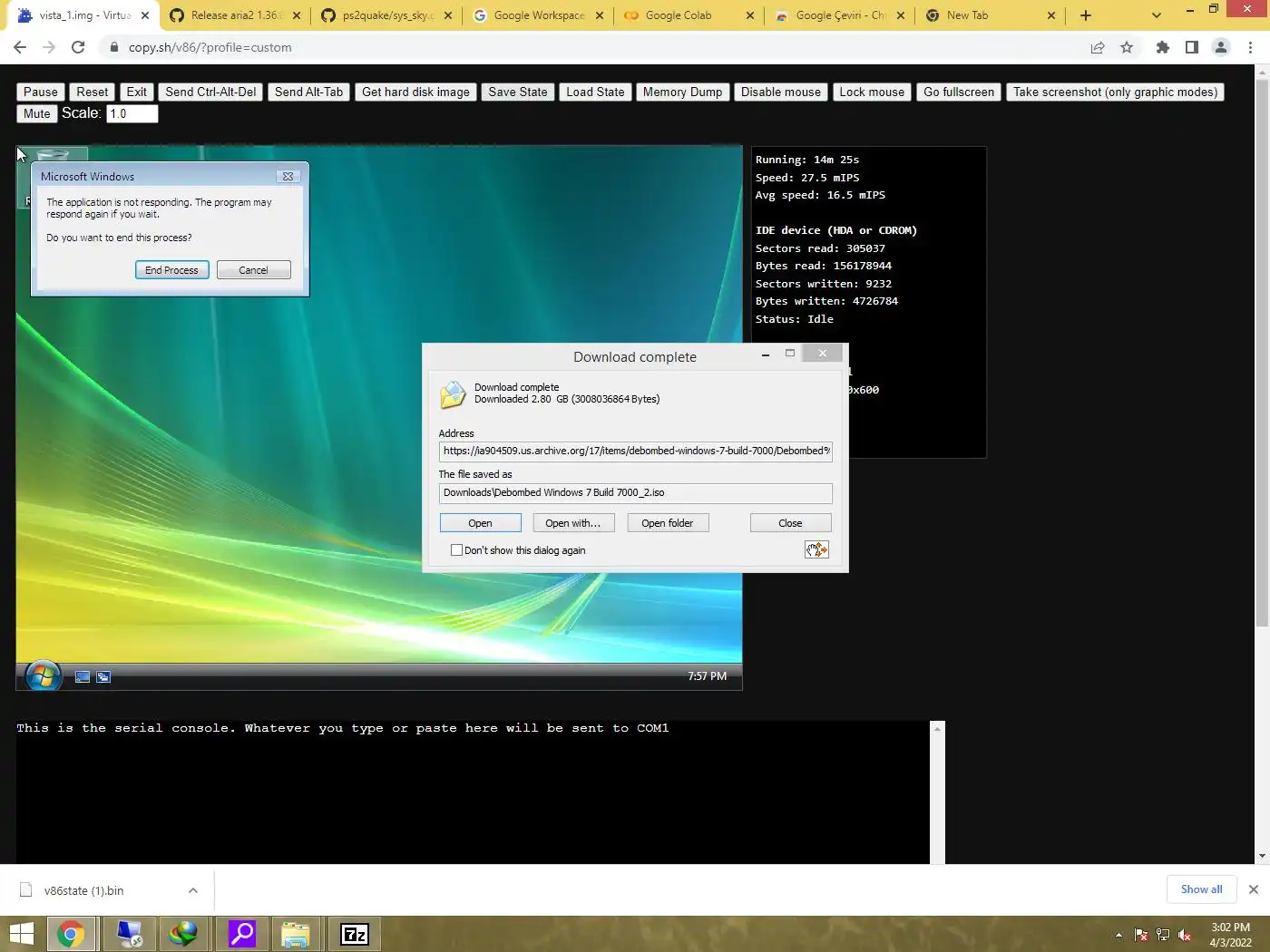Click the Open folder button
The image size is (1270, 952).
coord(667,523)
